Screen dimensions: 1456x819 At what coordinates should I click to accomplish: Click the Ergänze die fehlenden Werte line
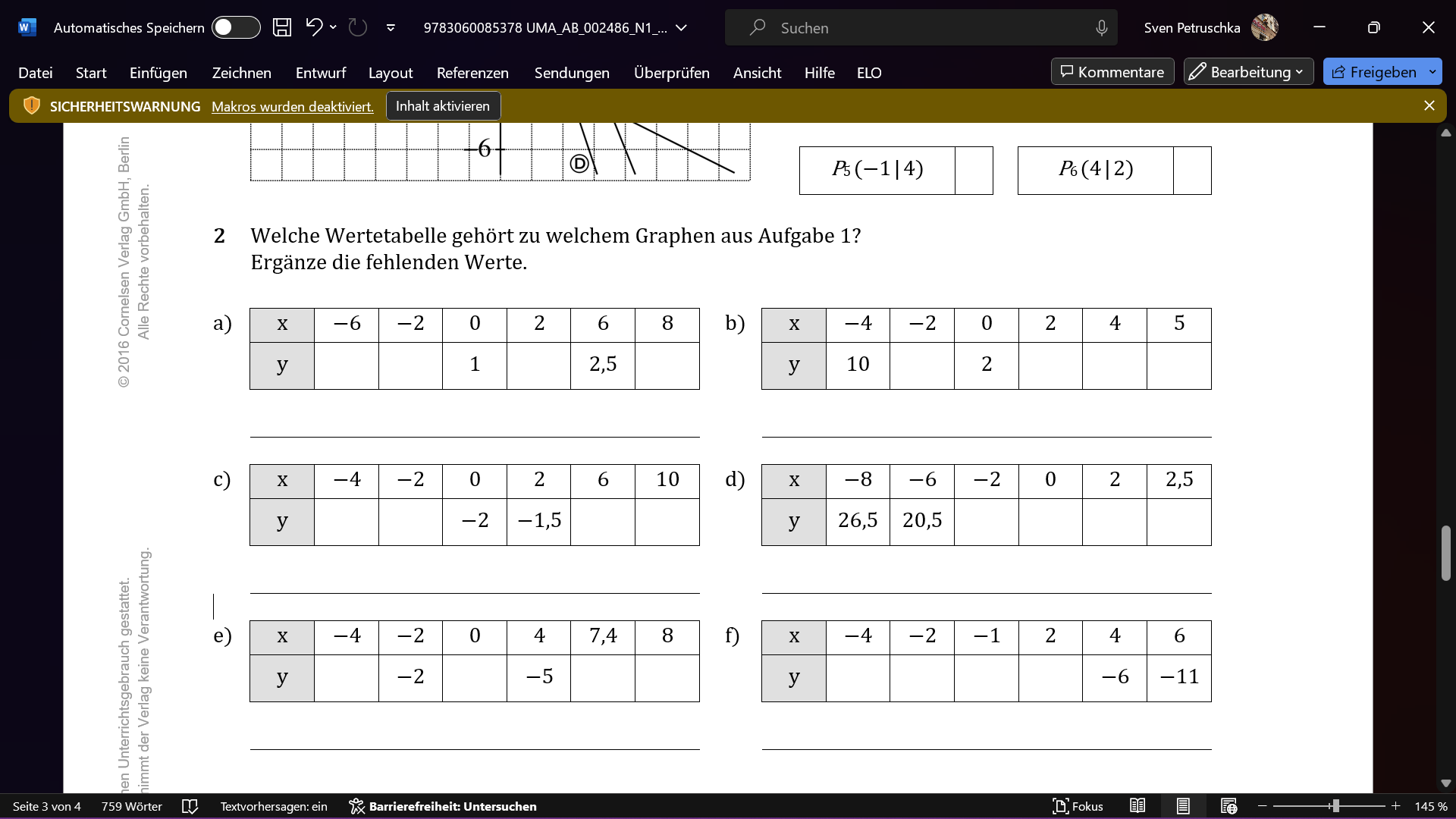(x=389, y=262)
